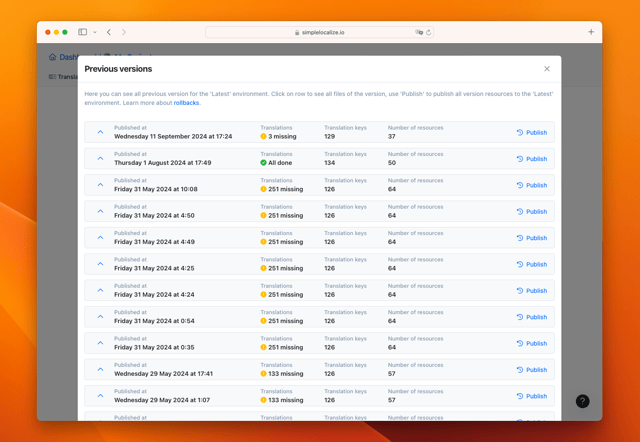Reload the page with refresh icon
Screen dimensions: 640x442
click(428, 32)
